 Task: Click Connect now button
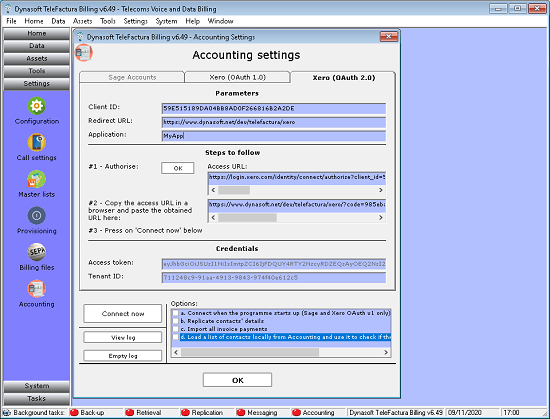pos(123,313)
